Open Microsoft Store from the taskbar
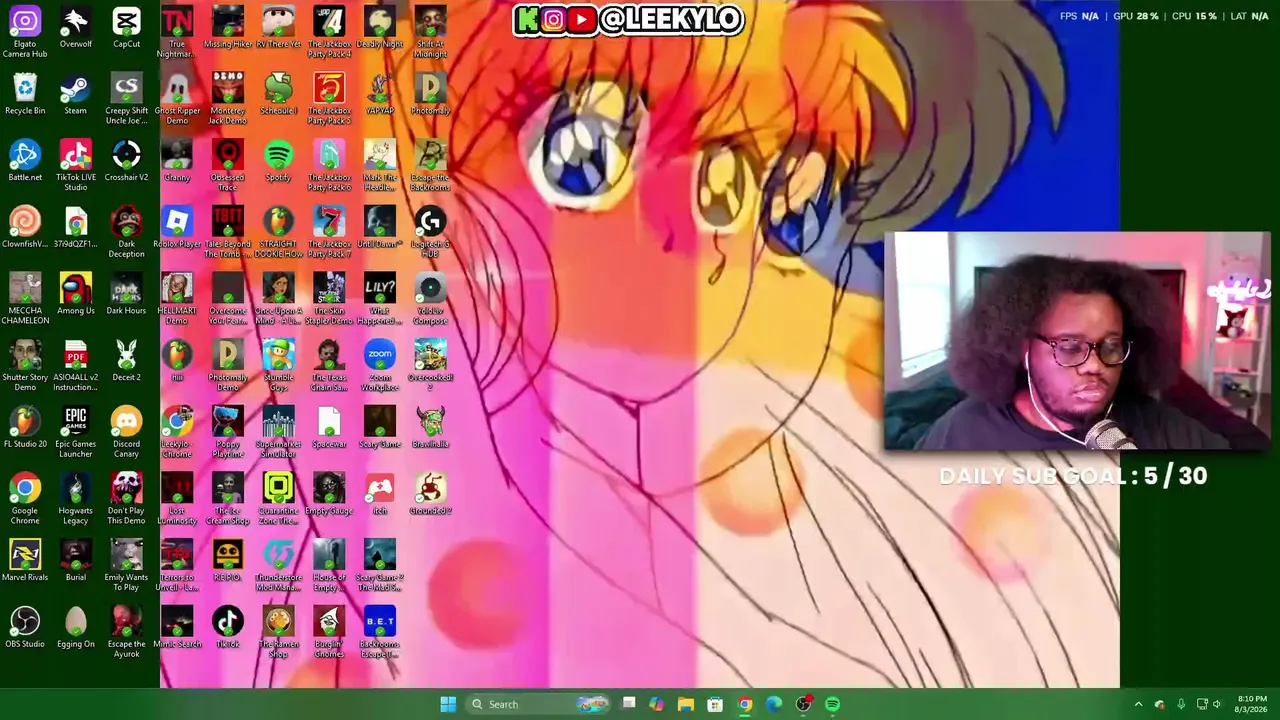The height and width of the screenshot is (720, 1280). coord(715,704)
